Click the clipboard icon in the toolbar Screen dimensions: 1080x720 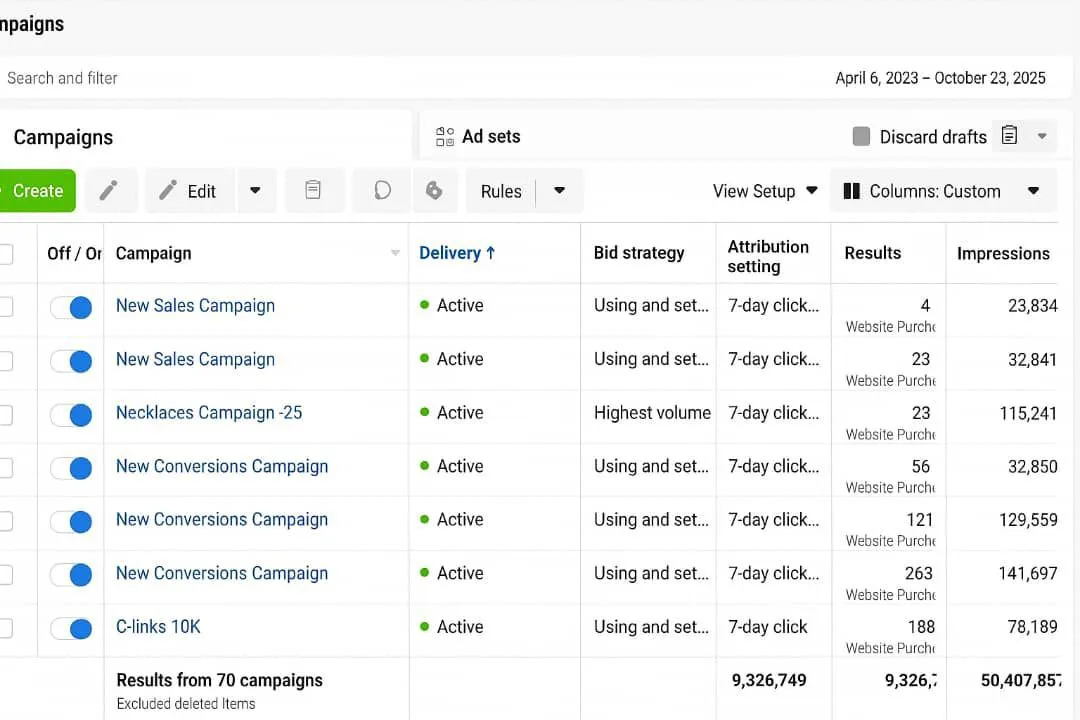[313, 190]
